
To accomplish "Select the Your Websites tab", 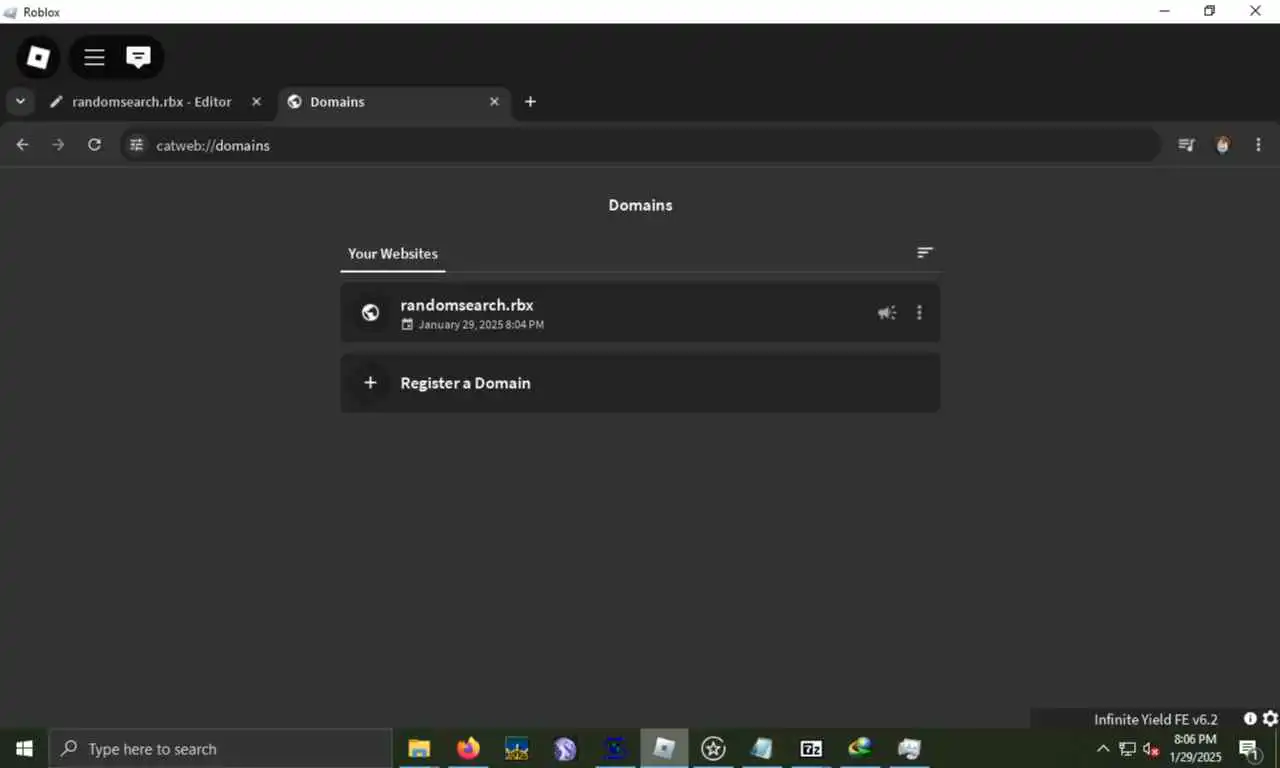I will point(393,254).
